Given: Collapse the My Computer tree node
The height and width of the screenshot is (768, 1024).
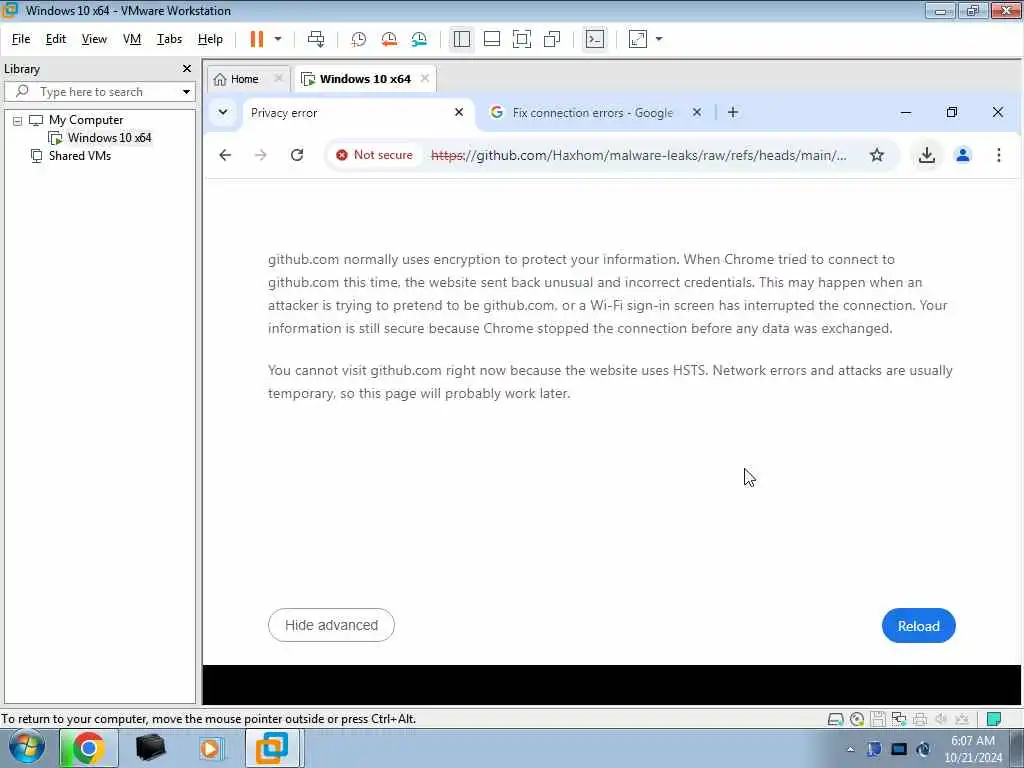Looking at the screenshot, I should pyautogui.click(x=18, y=121).
